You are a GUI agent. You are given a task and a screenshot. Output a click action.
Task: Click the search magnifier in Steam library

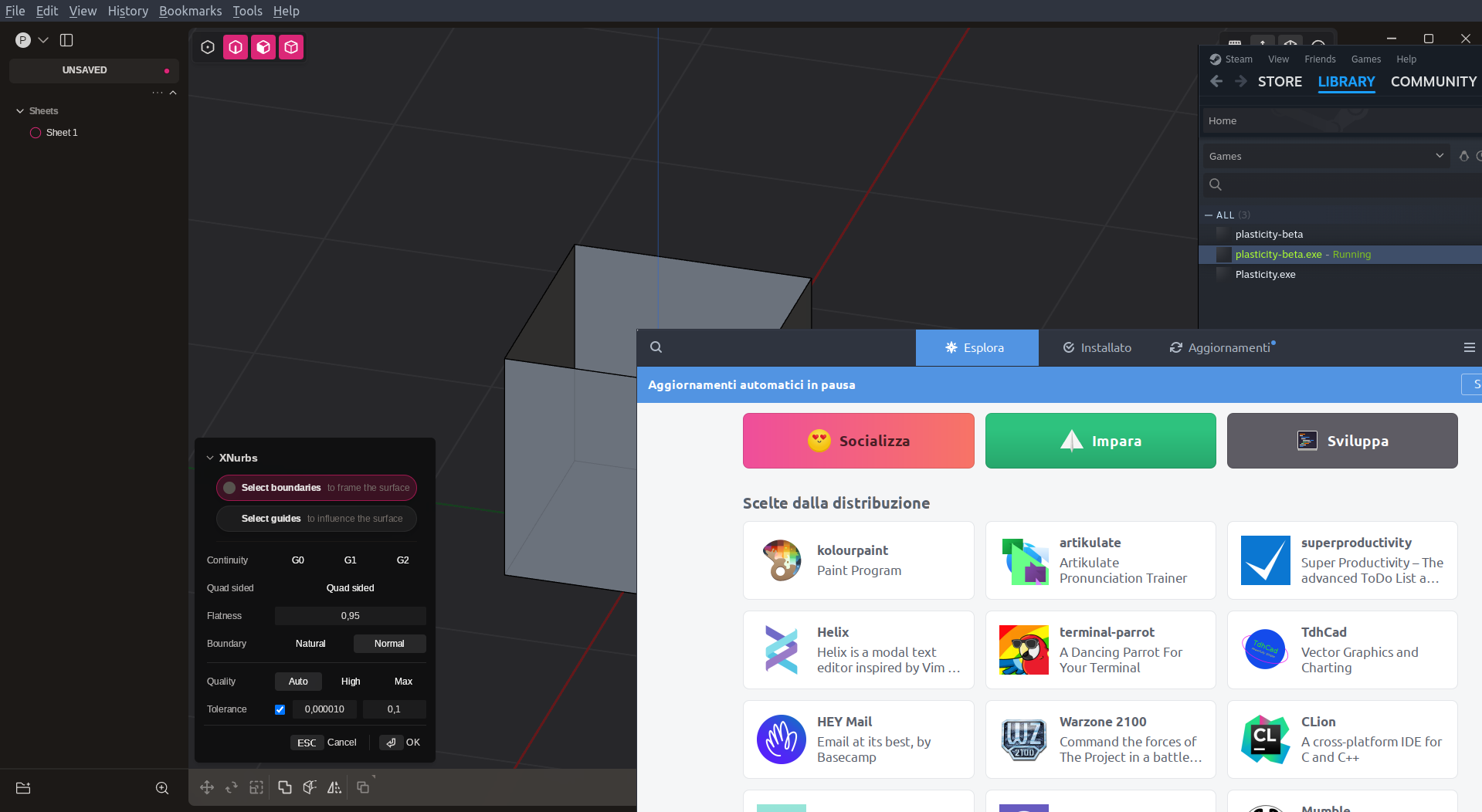click(x=1215, y=184)
